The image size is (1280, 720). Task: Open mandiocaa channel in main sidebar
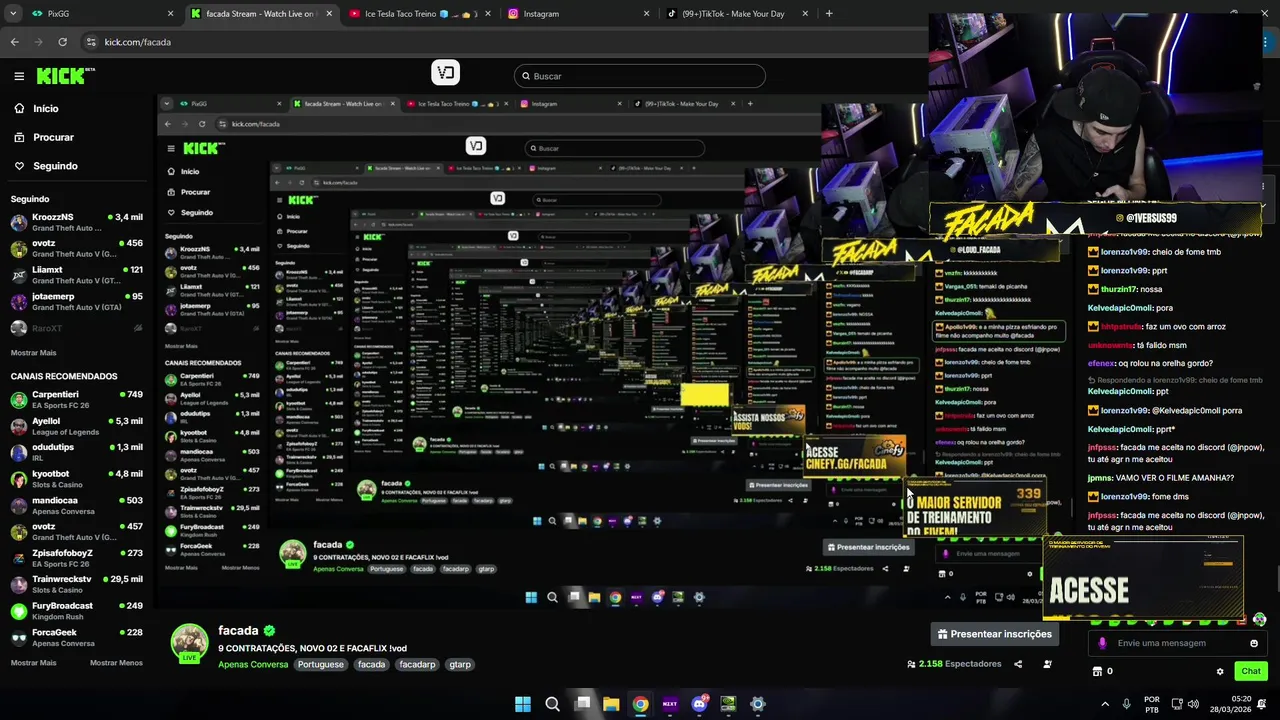coord(76,505)
